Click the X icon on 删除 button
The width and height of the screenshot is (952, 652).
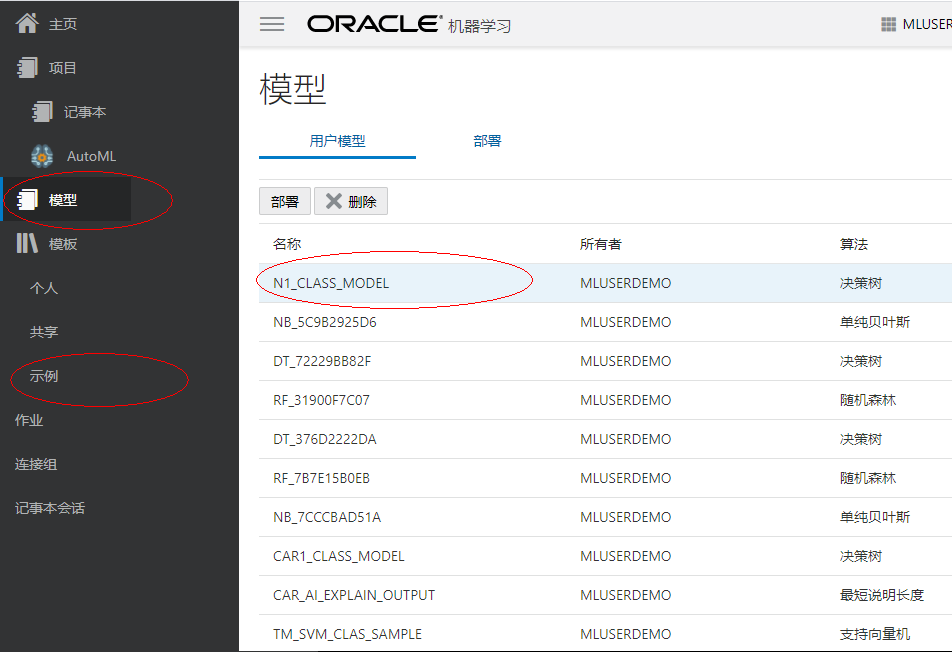334,201
